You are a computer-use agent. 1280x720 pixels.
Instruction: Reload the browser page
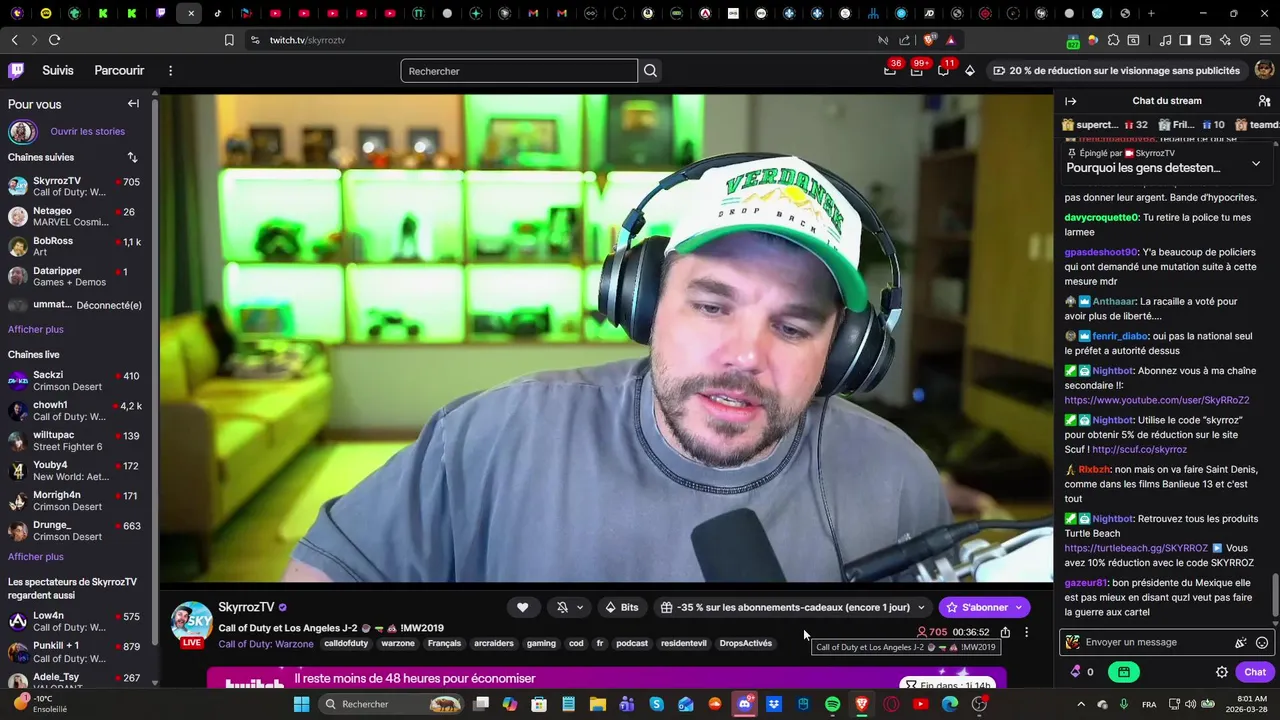(x=54, y=40)
